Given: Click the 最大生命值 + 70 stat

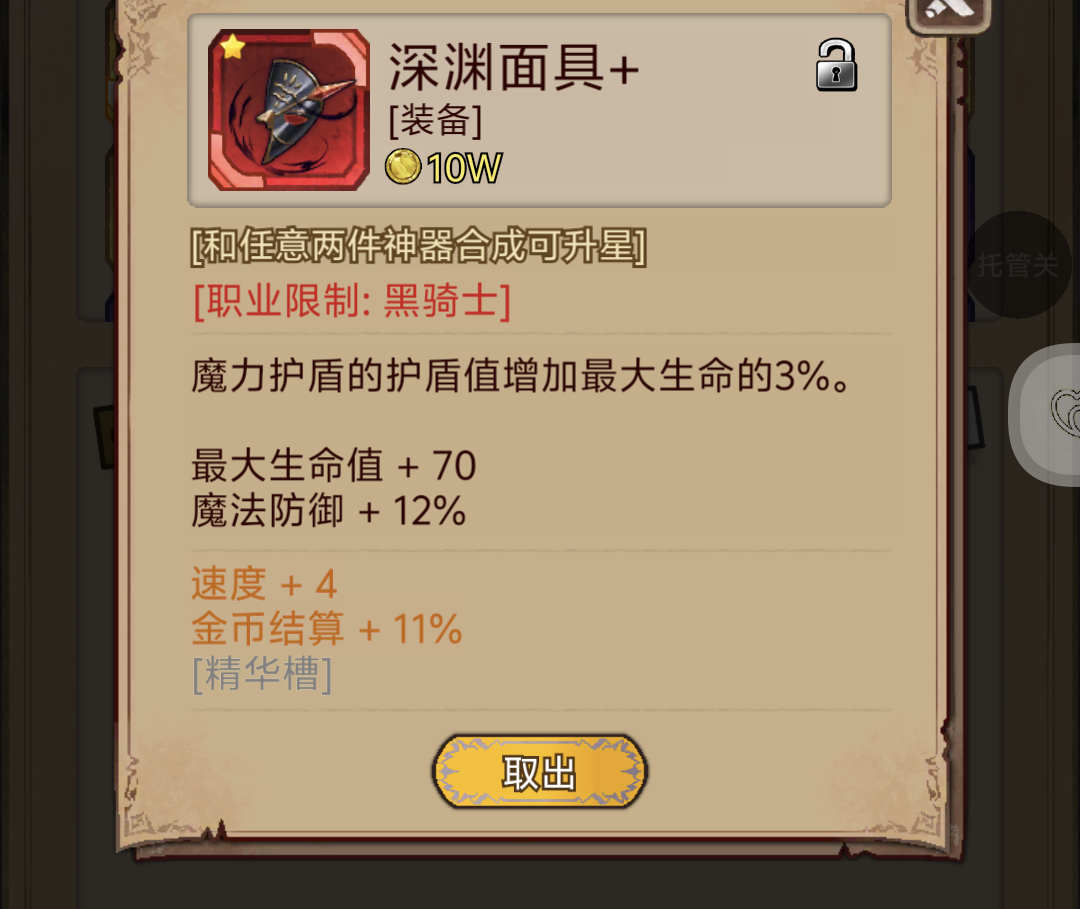Looking at the screenshot, I should (333, 465).
